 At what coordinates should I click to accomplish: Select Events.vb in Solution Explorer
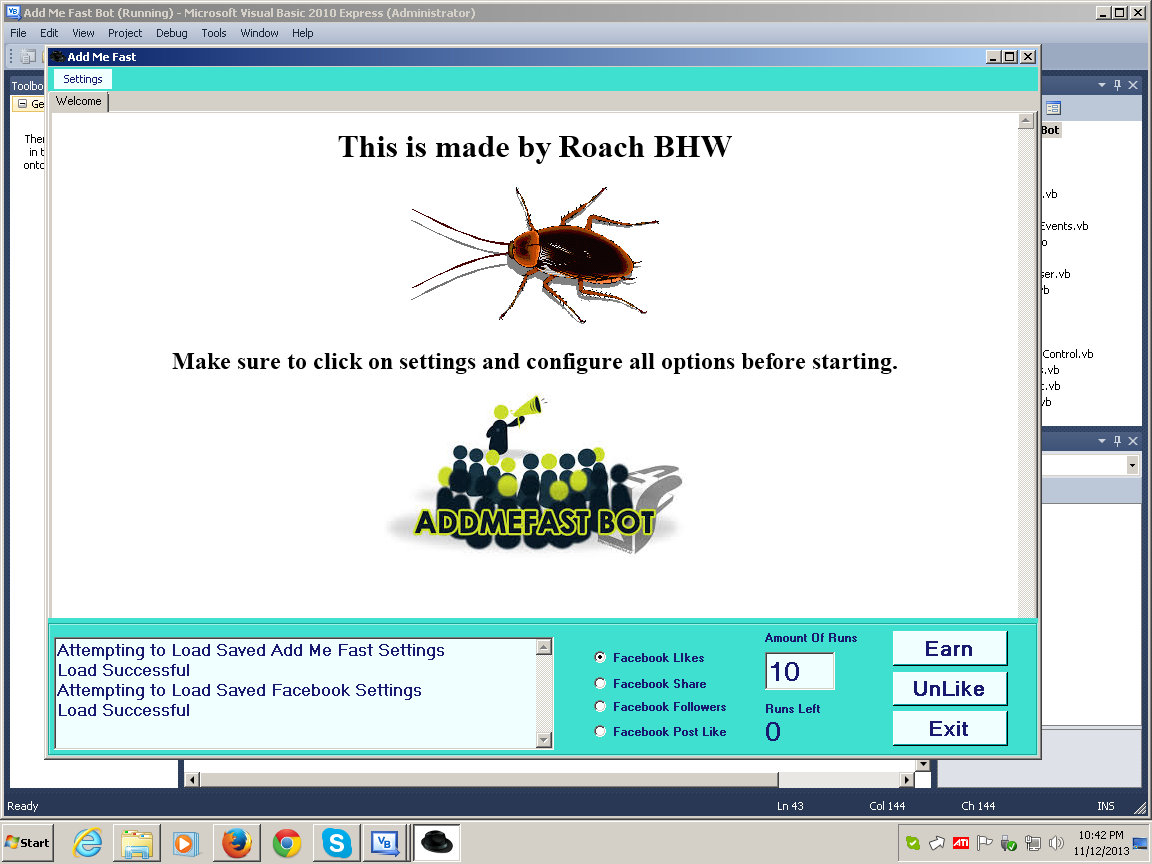click(1065, 226)
